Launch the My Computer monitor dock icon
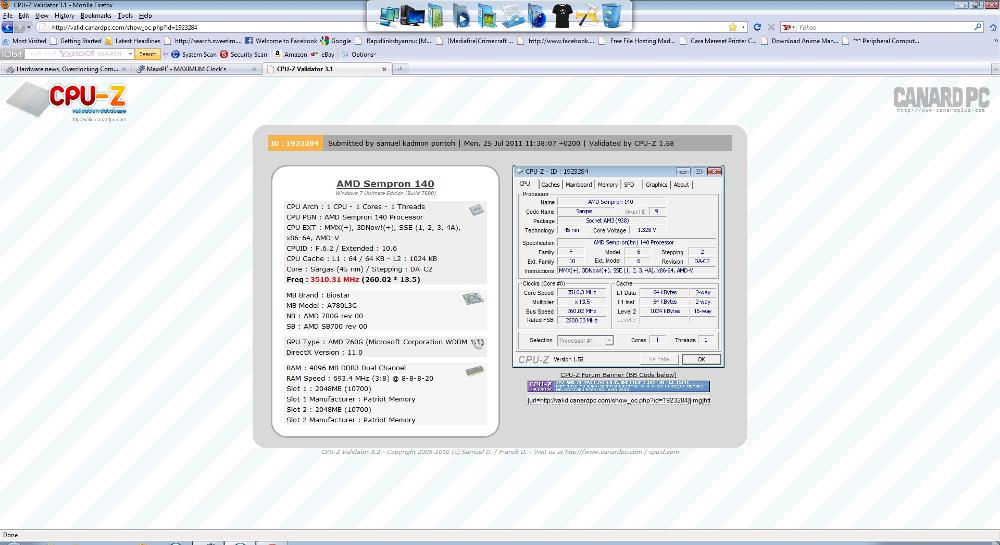Screen dimensions: 1000x545 [412, 17]
